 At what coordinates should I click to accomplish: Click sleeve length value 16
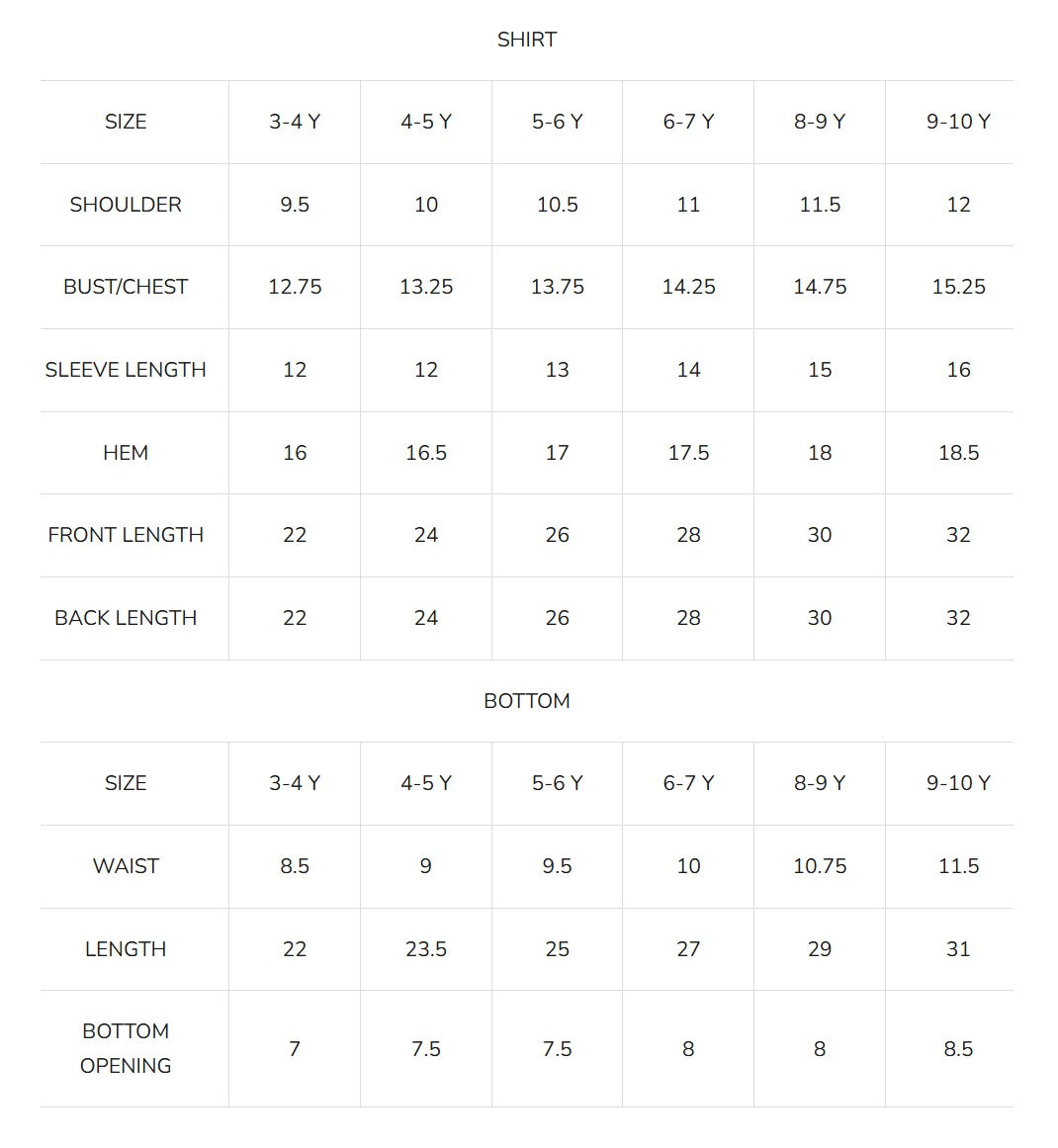tap(958, 370)
